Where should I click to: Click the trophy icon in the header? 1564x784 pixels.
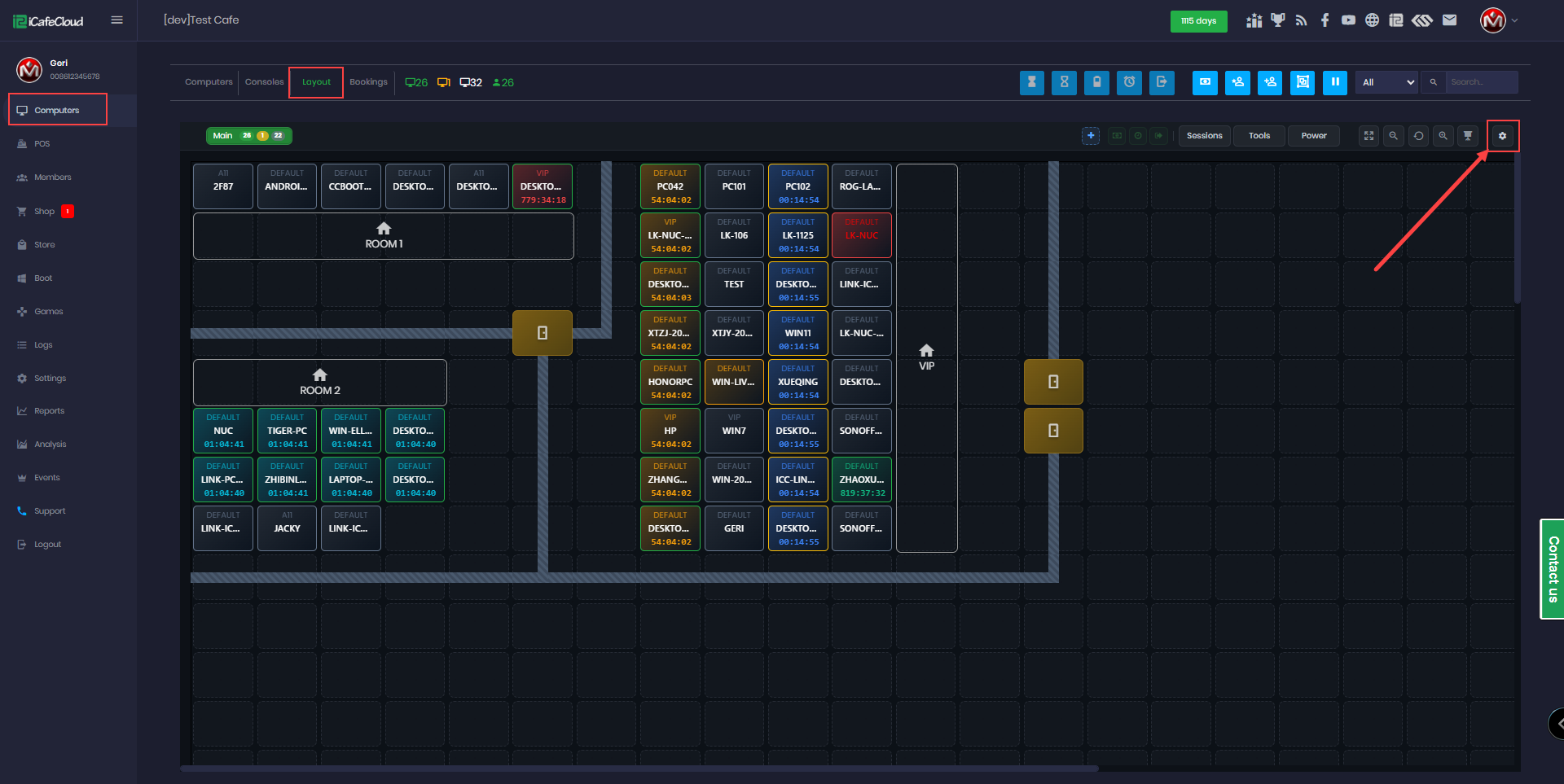(1277, 20)
